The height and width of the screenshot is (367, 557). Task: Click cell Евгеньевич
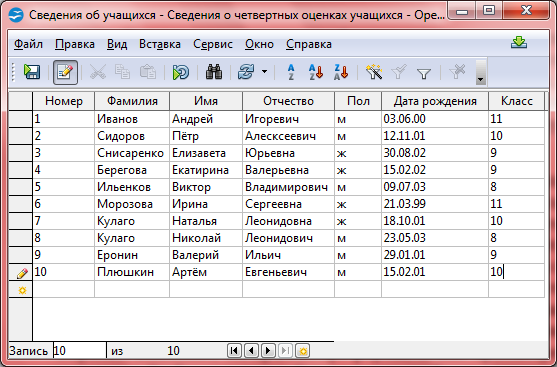point(288,272)
